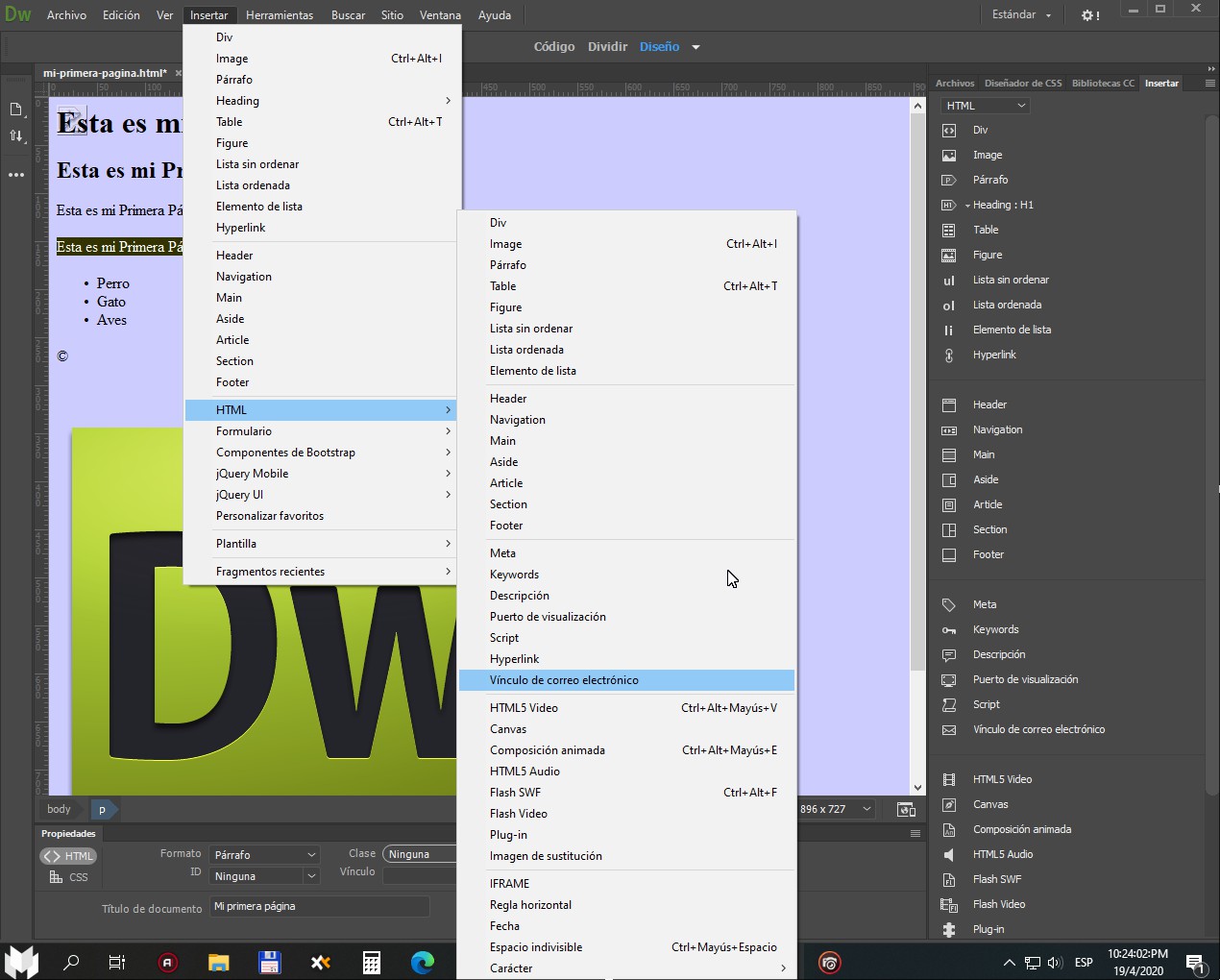The width and height of the screenshot is (1220, 980).
Task: Switch to the Archivos tab
Action: pyautogui.click(x=955, y=84)
